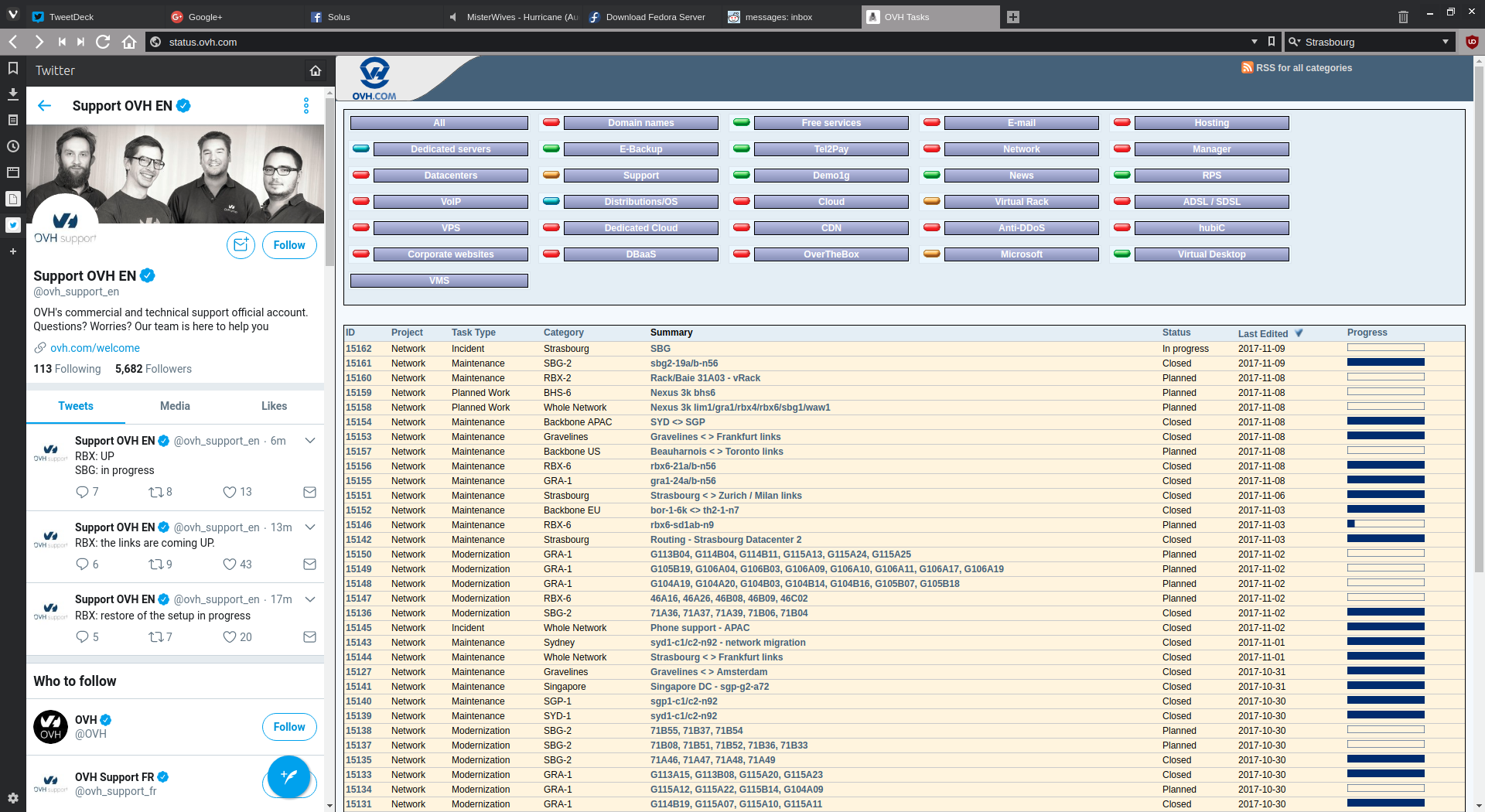The image size is (1485, 812).
Task: Open closed tabs trash can
Action: (1403, 16)
